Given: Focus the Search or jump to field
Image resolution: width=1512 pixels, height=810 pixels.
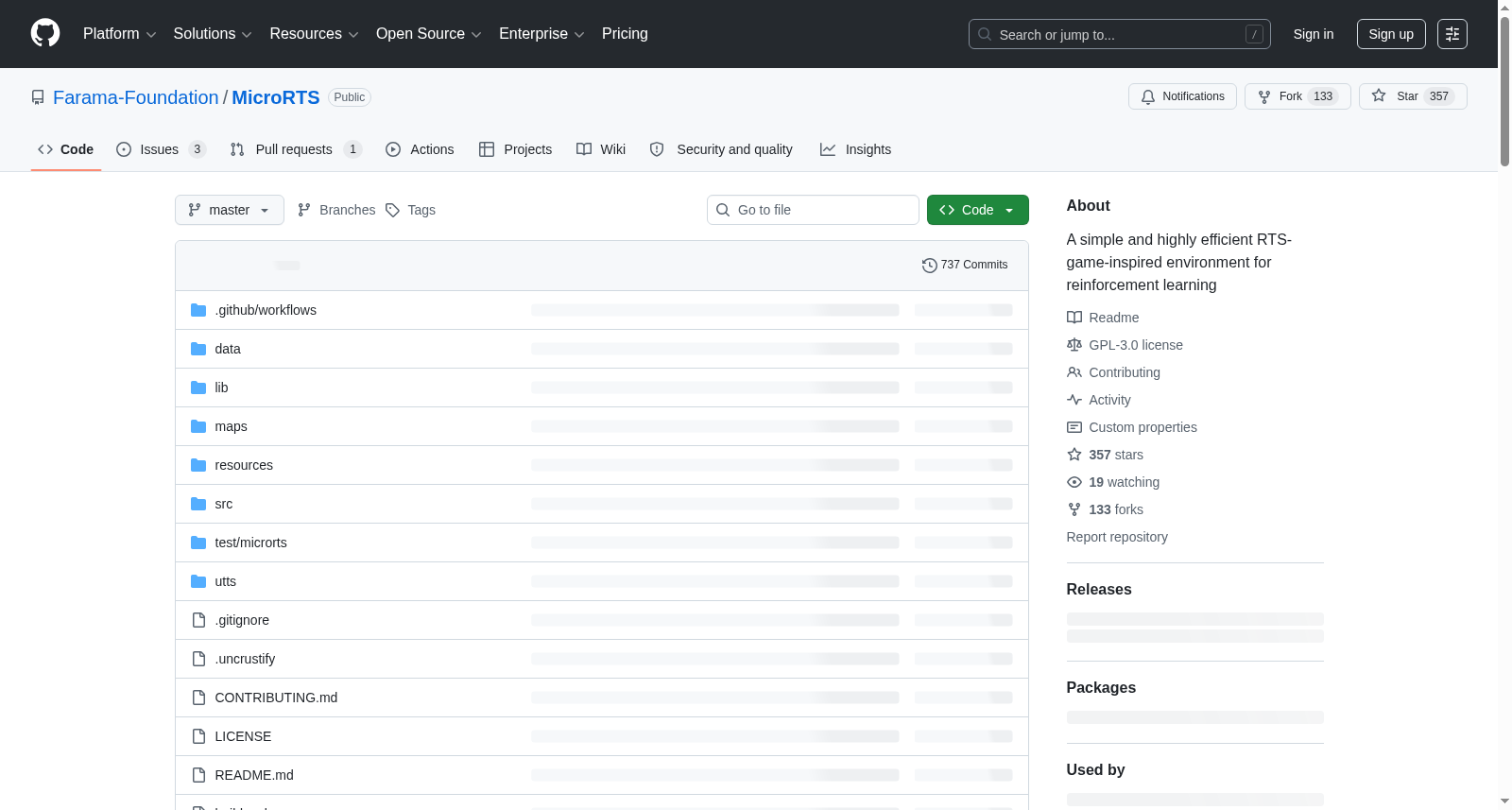Looking at the screenshot, I should (1120, 34).
